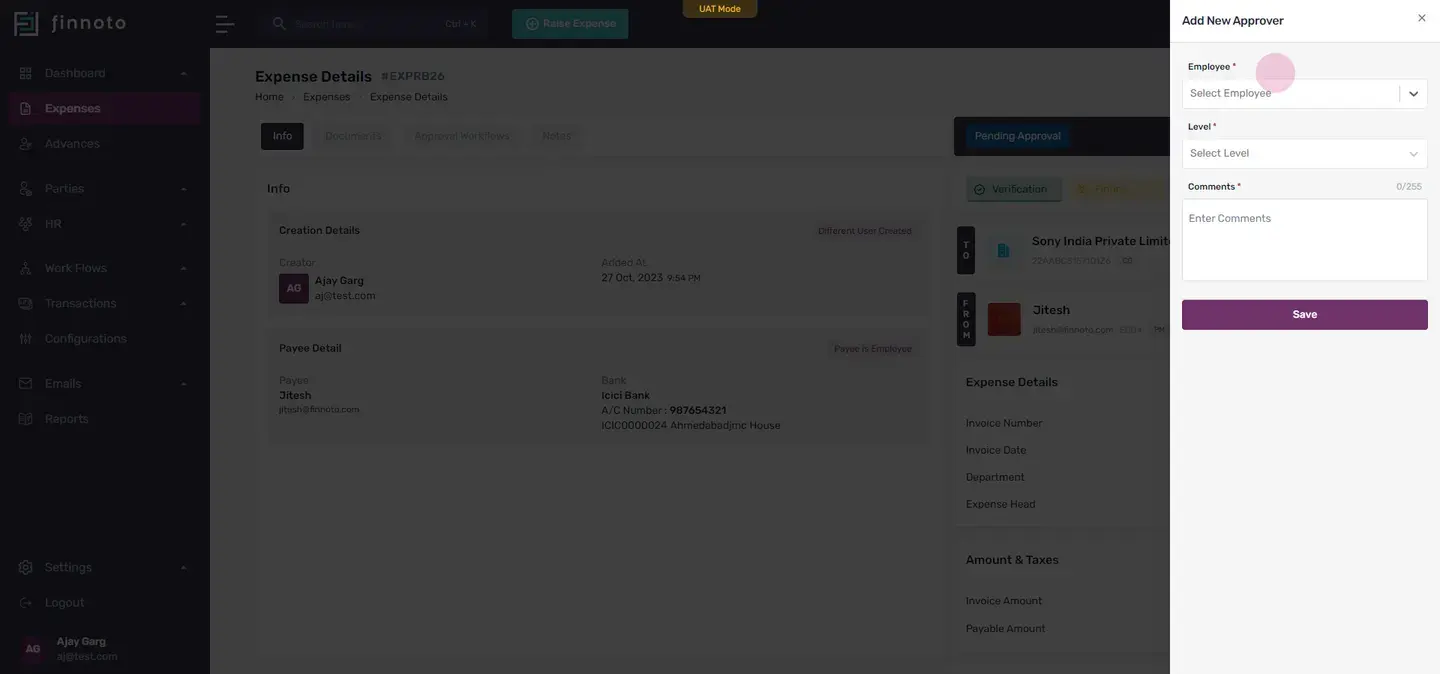This screenshot has height=674, width=1440.
Task: Click the HR sidebar icon
Action: tap(26, 224)
